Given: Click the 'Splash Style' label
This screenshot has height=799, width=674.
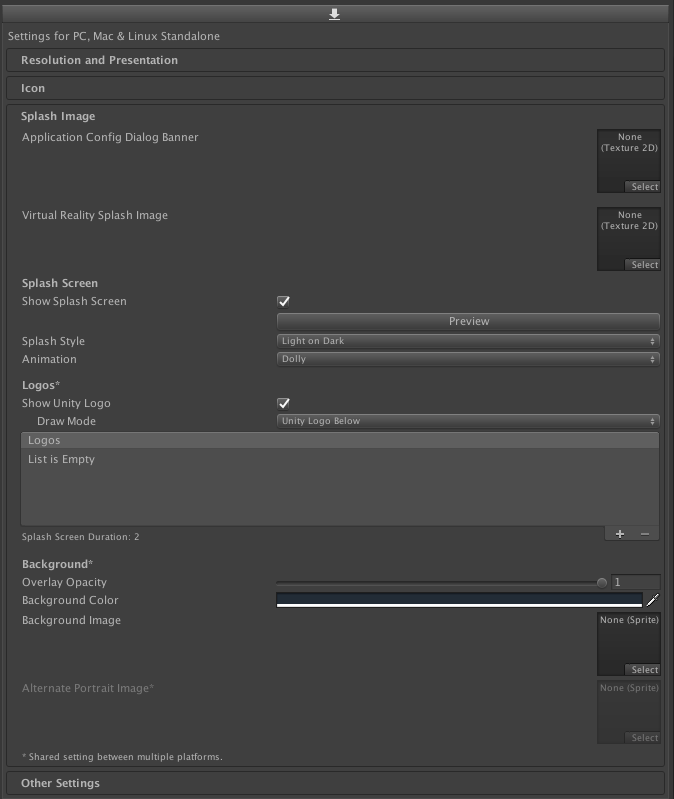Looking at the screenshot, I should tap(53, 341).
